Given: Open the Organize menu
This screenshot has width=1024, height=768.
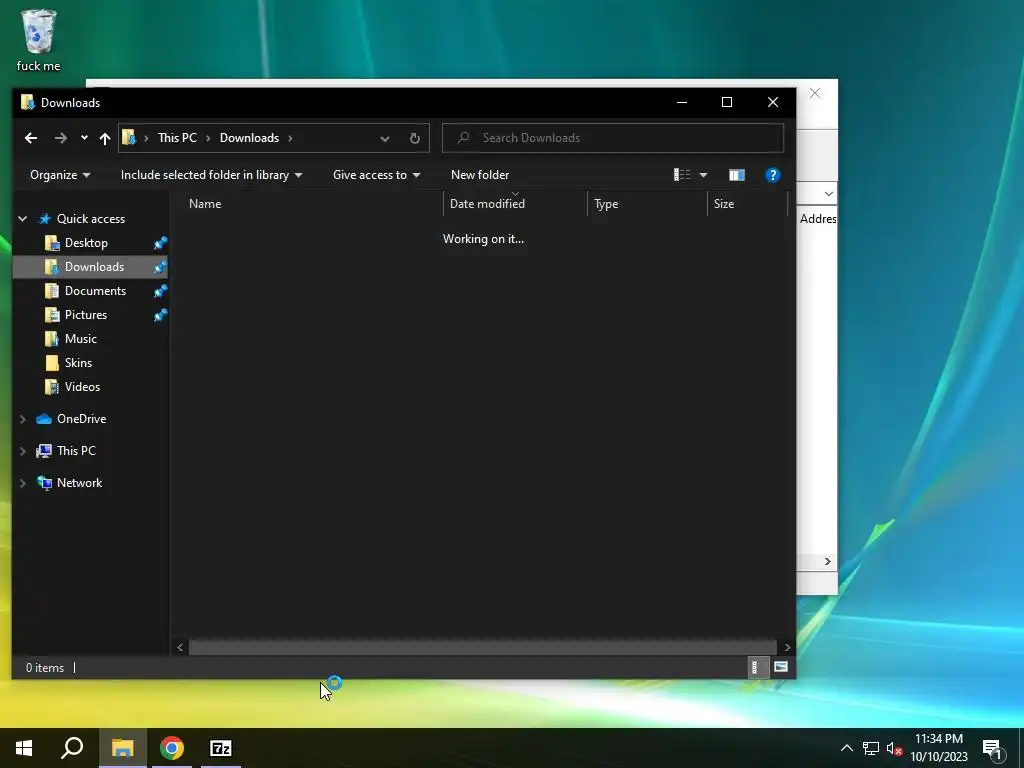Looking at the screenshot, I should pyautogui.click(x=60, y=175).
